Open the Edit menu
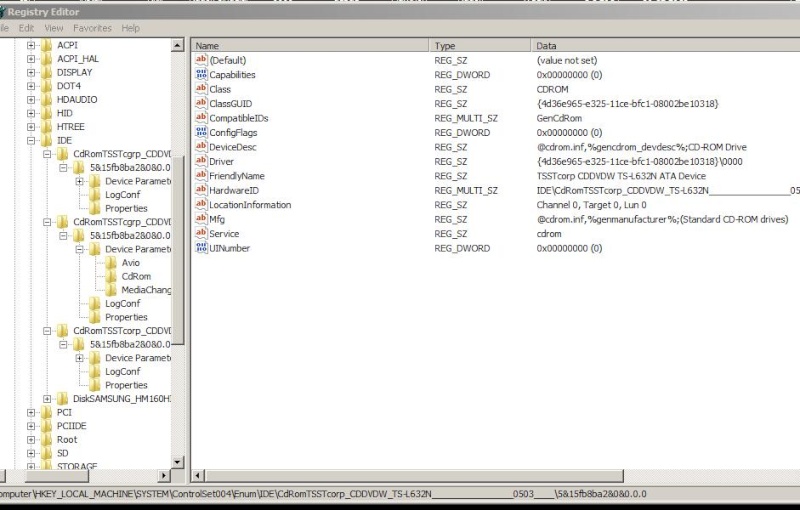Image resolution: width=800 pixels, height=510 pixels. pos(26,28)
